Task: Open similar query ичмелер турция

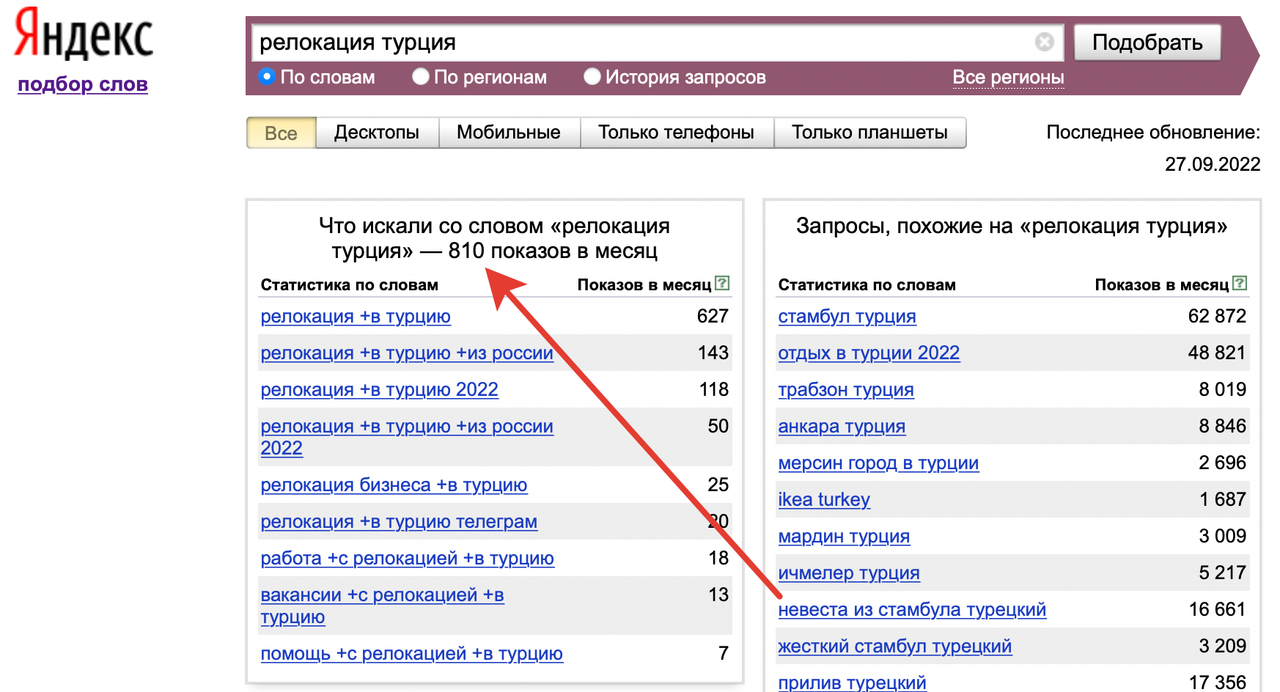Action: [849, 573]
